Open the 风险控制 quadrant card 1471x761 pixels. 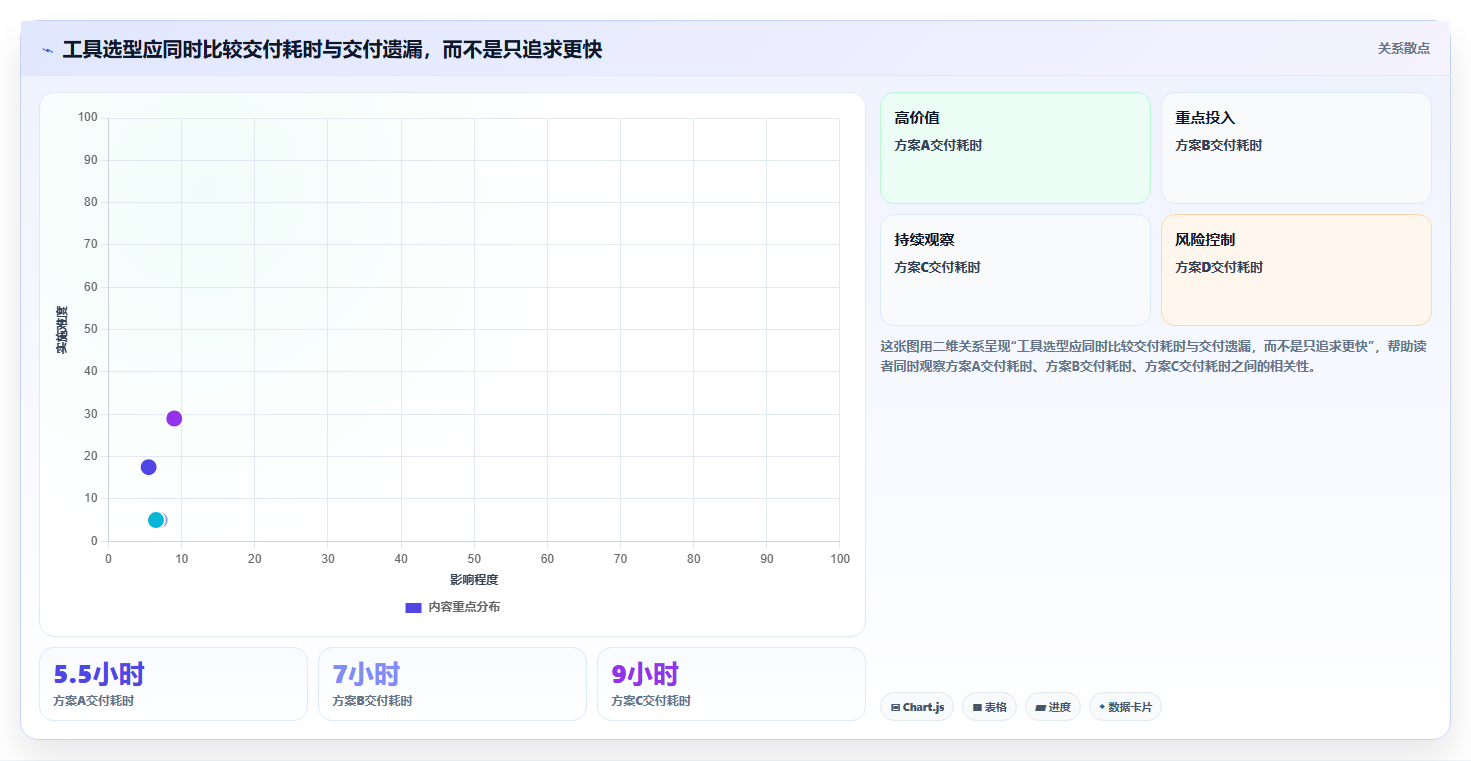tap(1296, 270)
